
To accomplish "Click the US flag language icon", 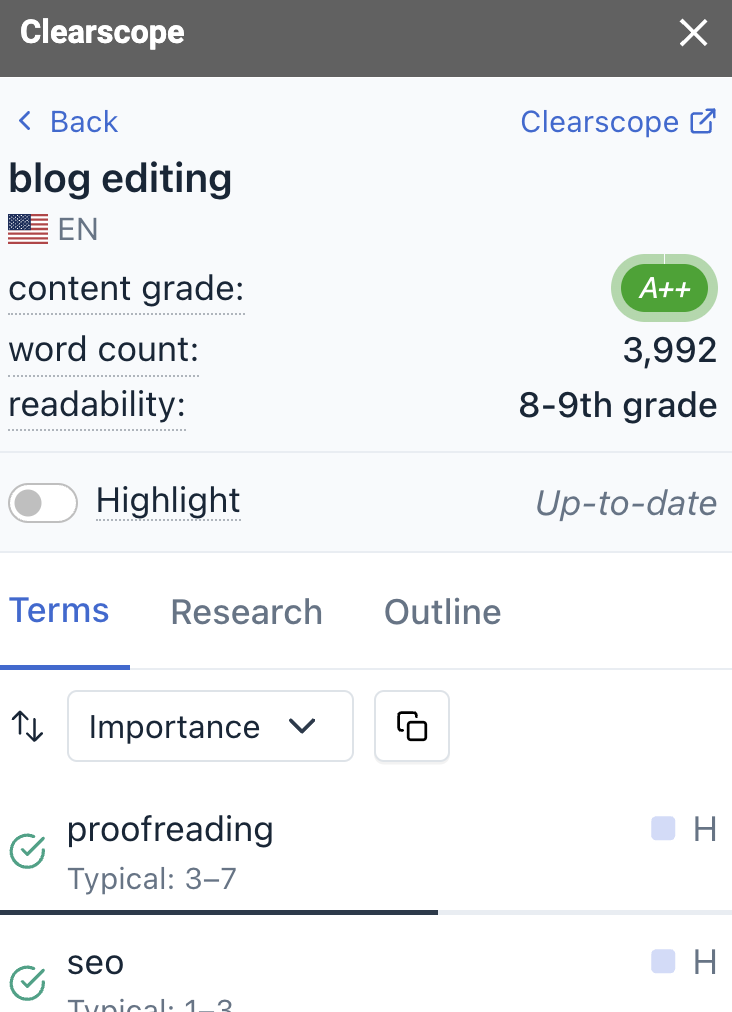I will [27, 229].
